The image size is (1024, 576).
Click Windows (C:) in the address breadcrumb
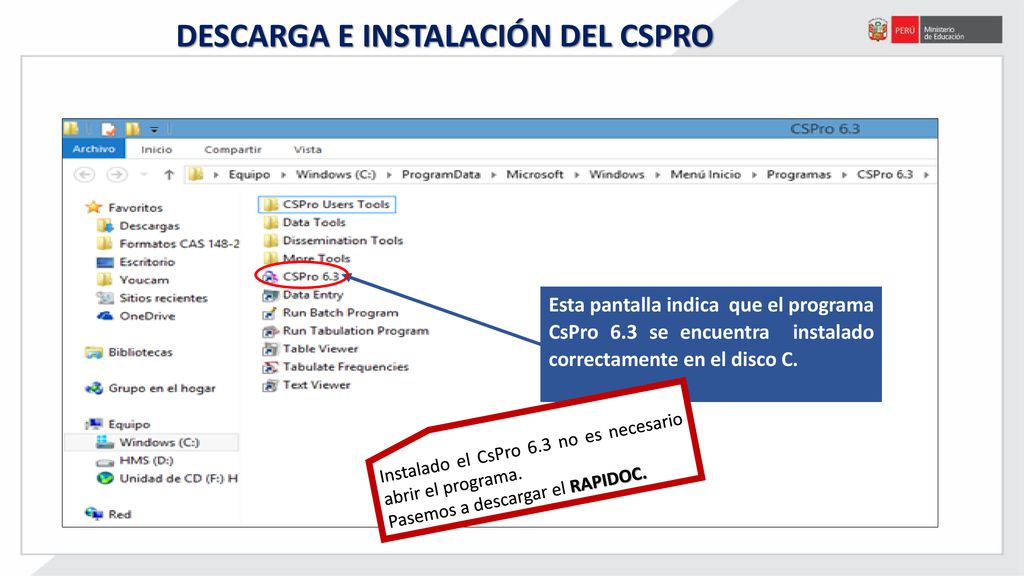coord(336,174)
